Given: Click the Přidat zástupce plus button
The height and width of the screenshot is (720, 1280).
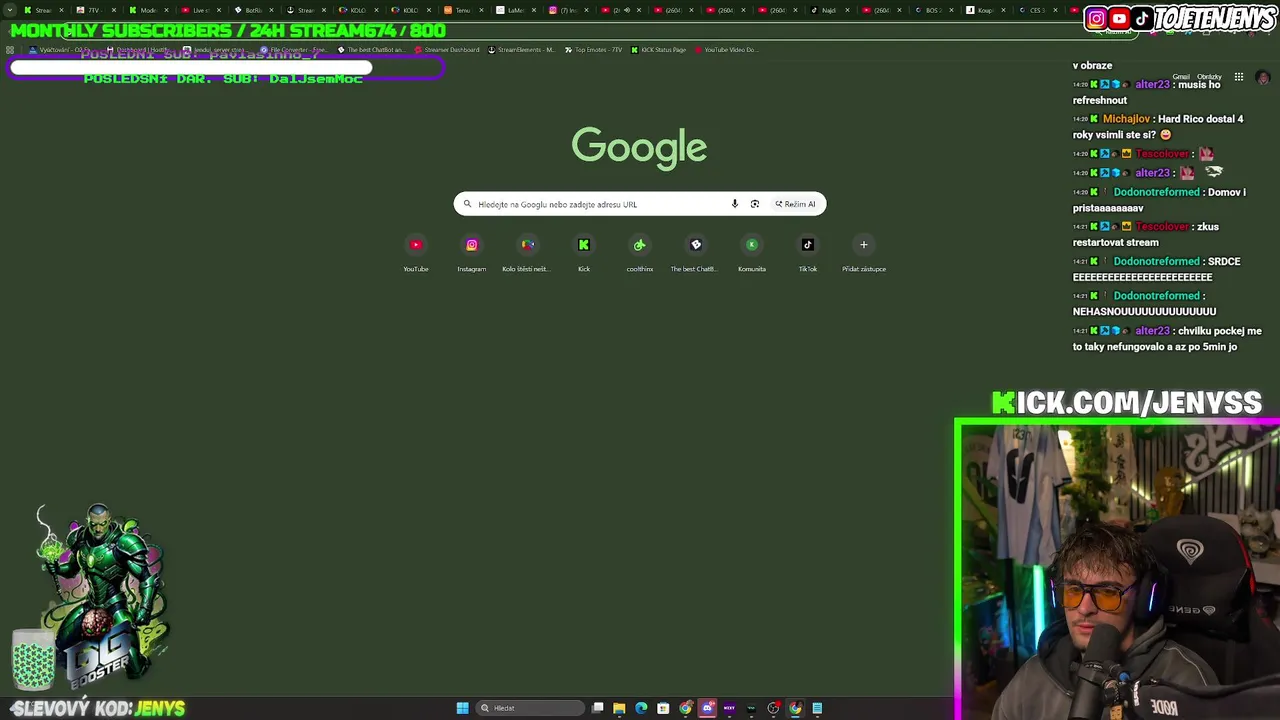Looking at the screenshot, I should click(x=864, y=245).
